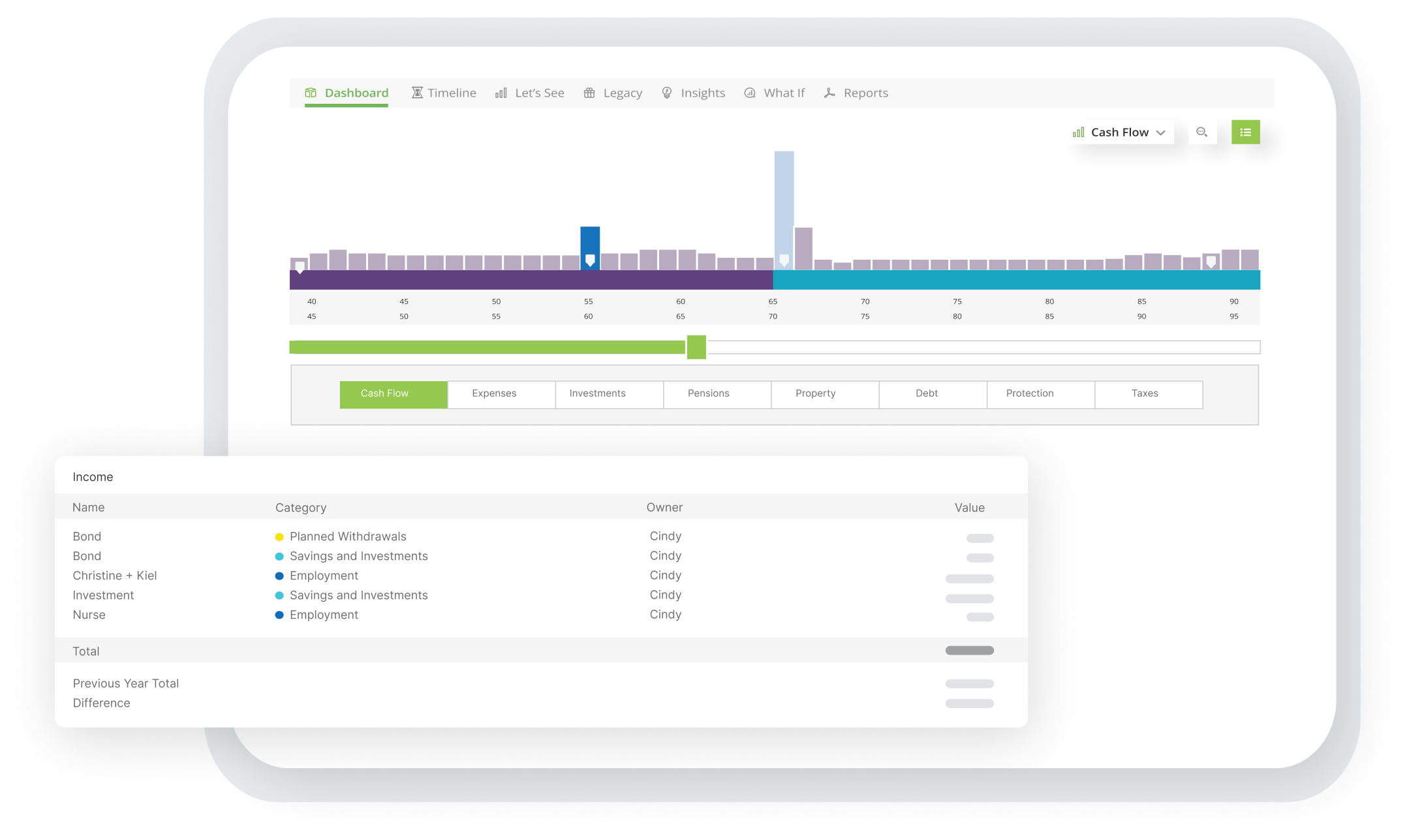Click the dark blue highlighted chart bar
The width and height of the screenshot is (1409, 840).
pyautogui.click(x=590, y=243)
